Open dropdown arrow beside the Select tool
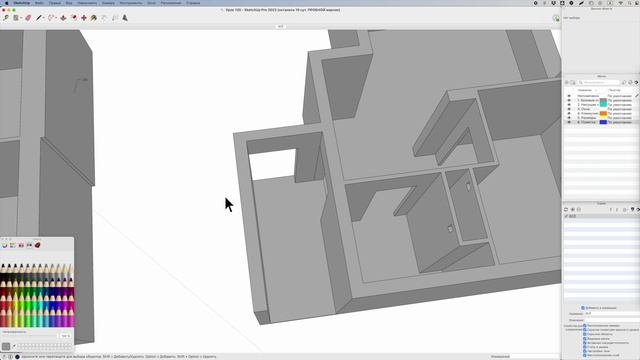This screenshot has height=360, width=640. point(21,18)
